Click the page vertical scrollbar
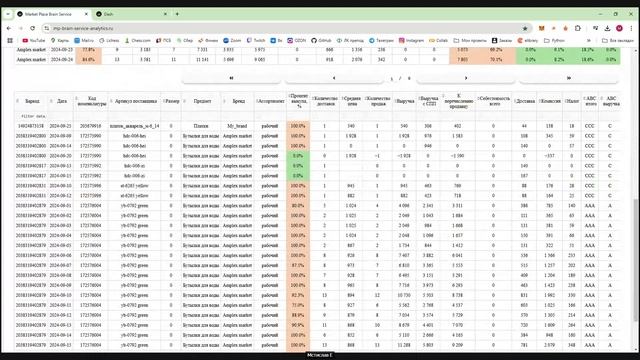 (636, 261)
